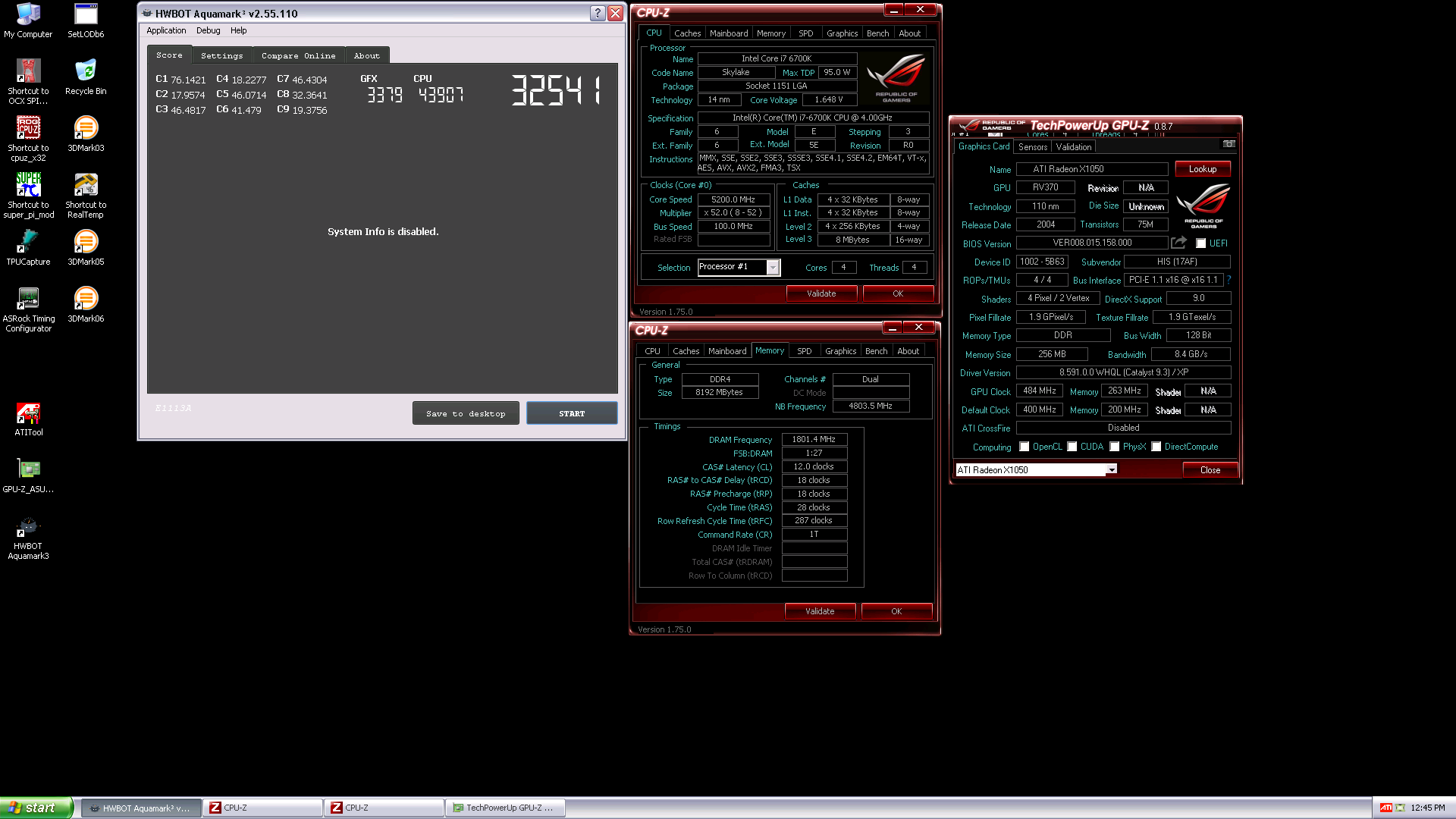The height and width of the screenshot is (819, 1456).
Task: Open Shortcut to OCX SPI desktop icon
Action: tap(28, 82)
